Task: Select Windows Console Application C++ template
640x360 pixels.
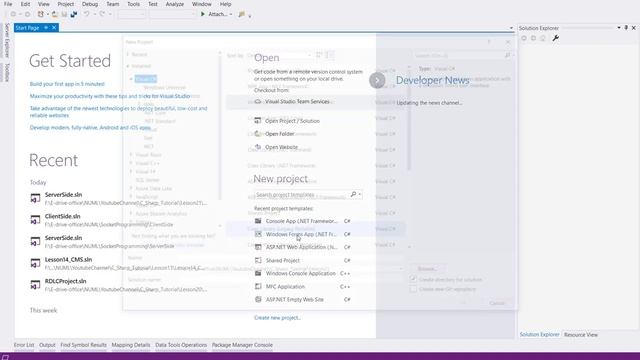Action: [x=302, y=273]
